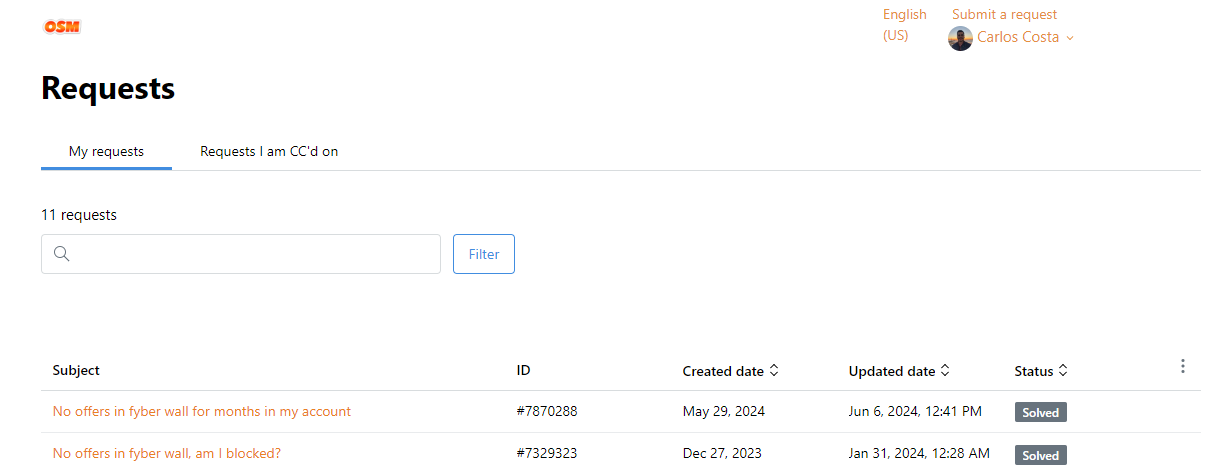Sort by Status arrows icon
Viewport: 1205px width, 474px height.
point(1063,371)
